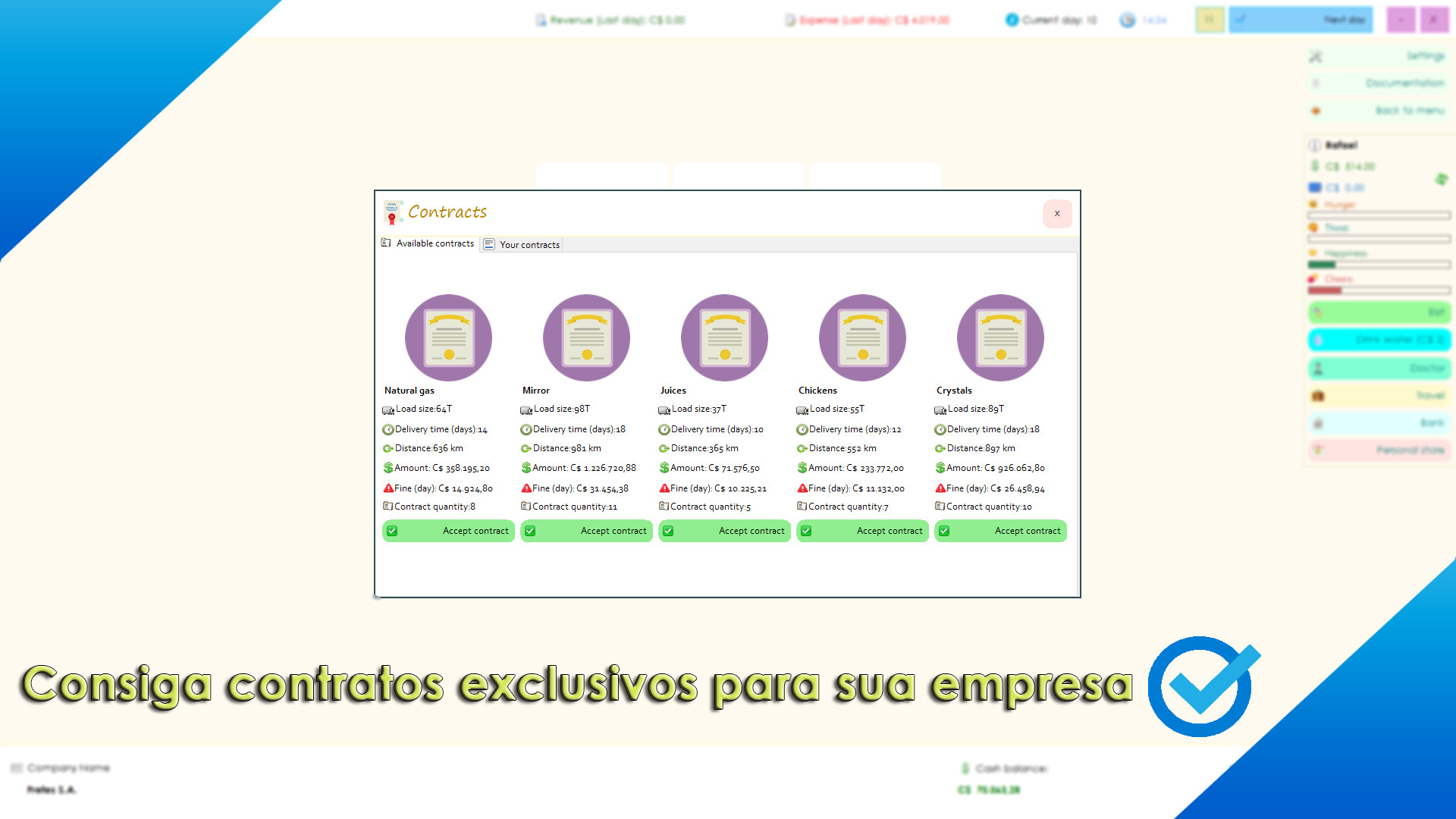
Task: Close the Contracts dialog with X
Action: 1056,214
